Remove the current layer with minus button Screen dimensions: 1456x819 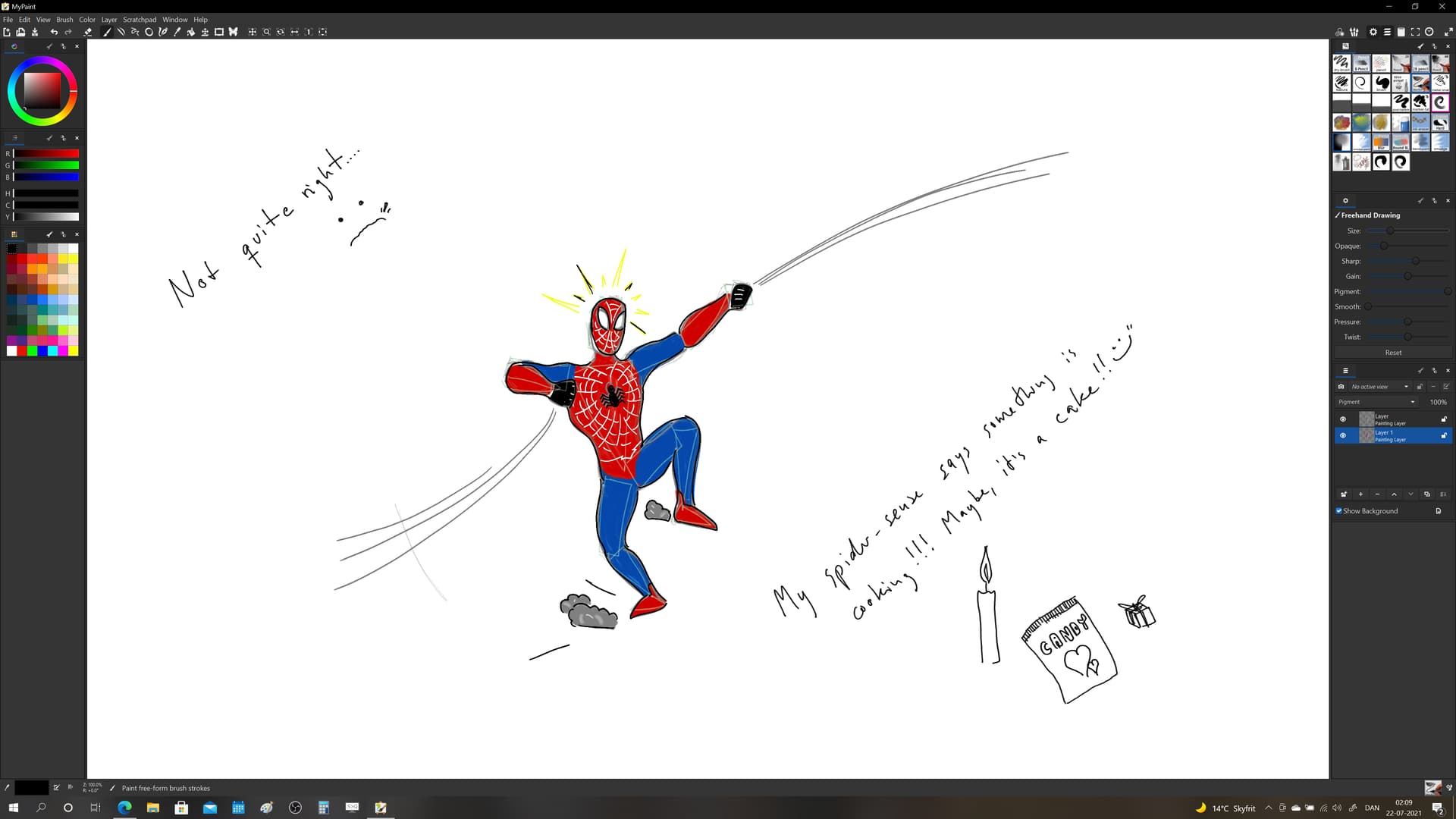click(x=1377, y=494)
